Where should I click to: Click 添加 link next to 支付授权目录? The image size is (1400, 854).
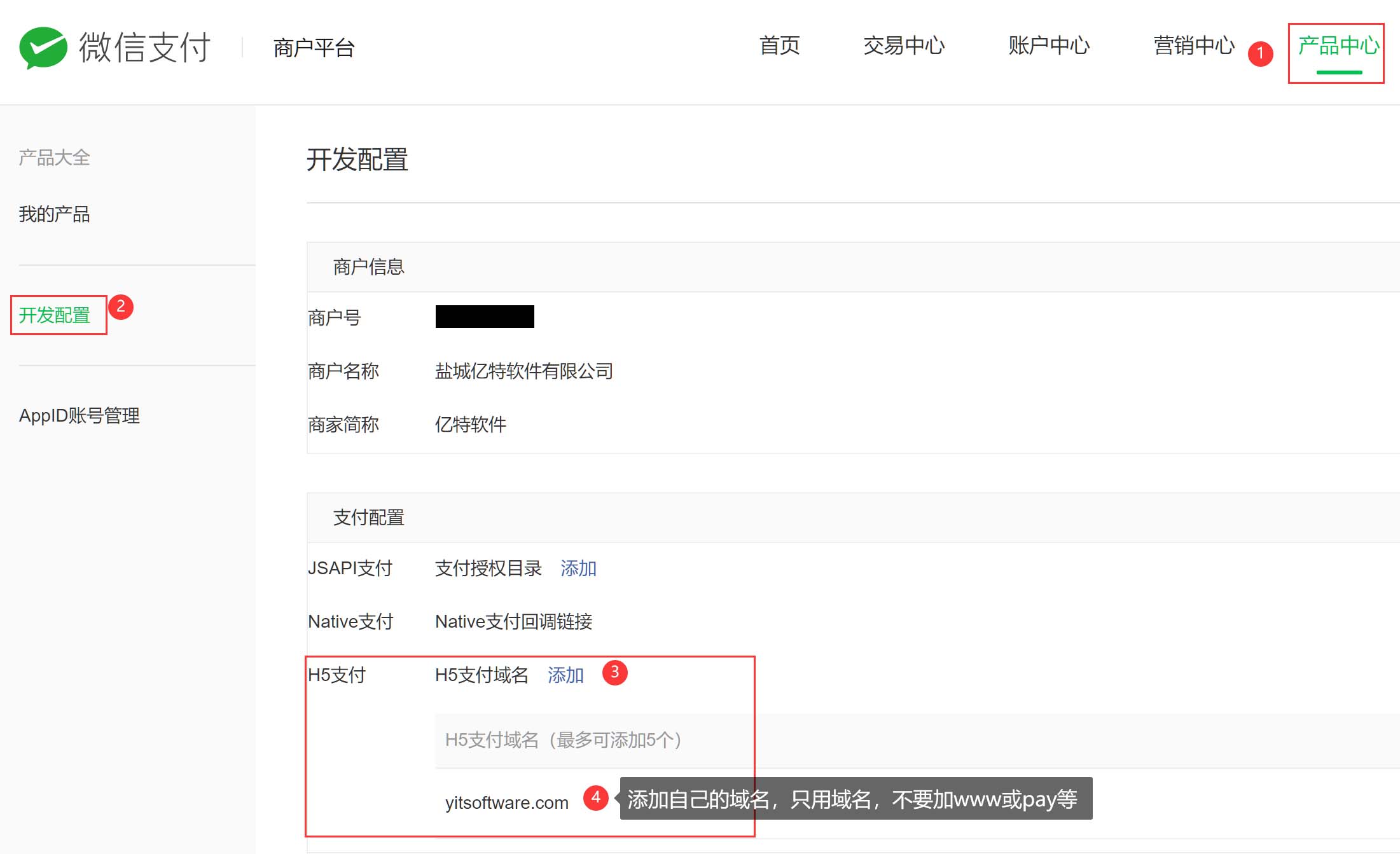pos(578,568)
